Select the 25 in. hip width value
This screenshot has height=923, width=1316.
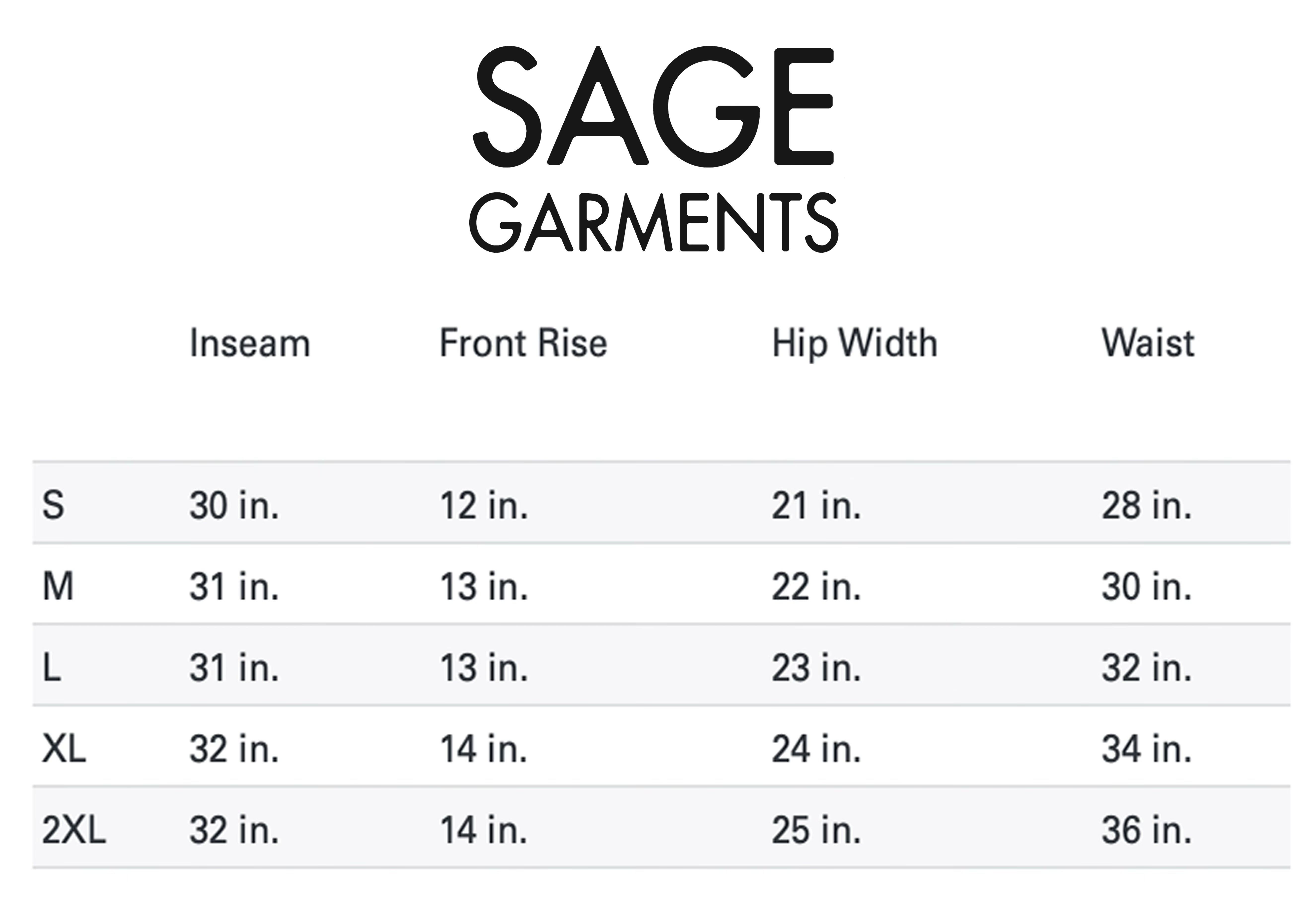[816, 830]
